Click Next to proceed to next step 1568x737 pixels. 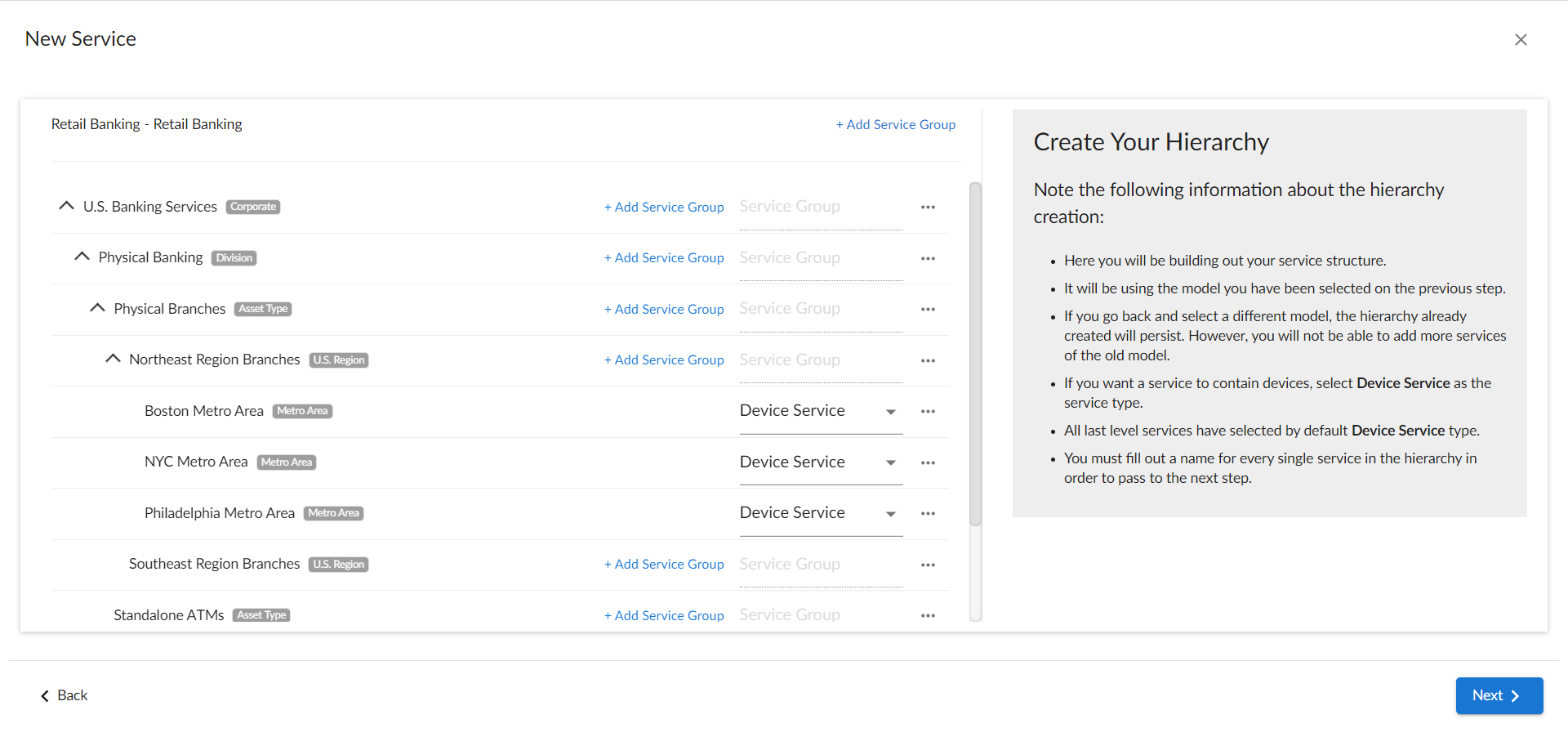[1499, 695]
